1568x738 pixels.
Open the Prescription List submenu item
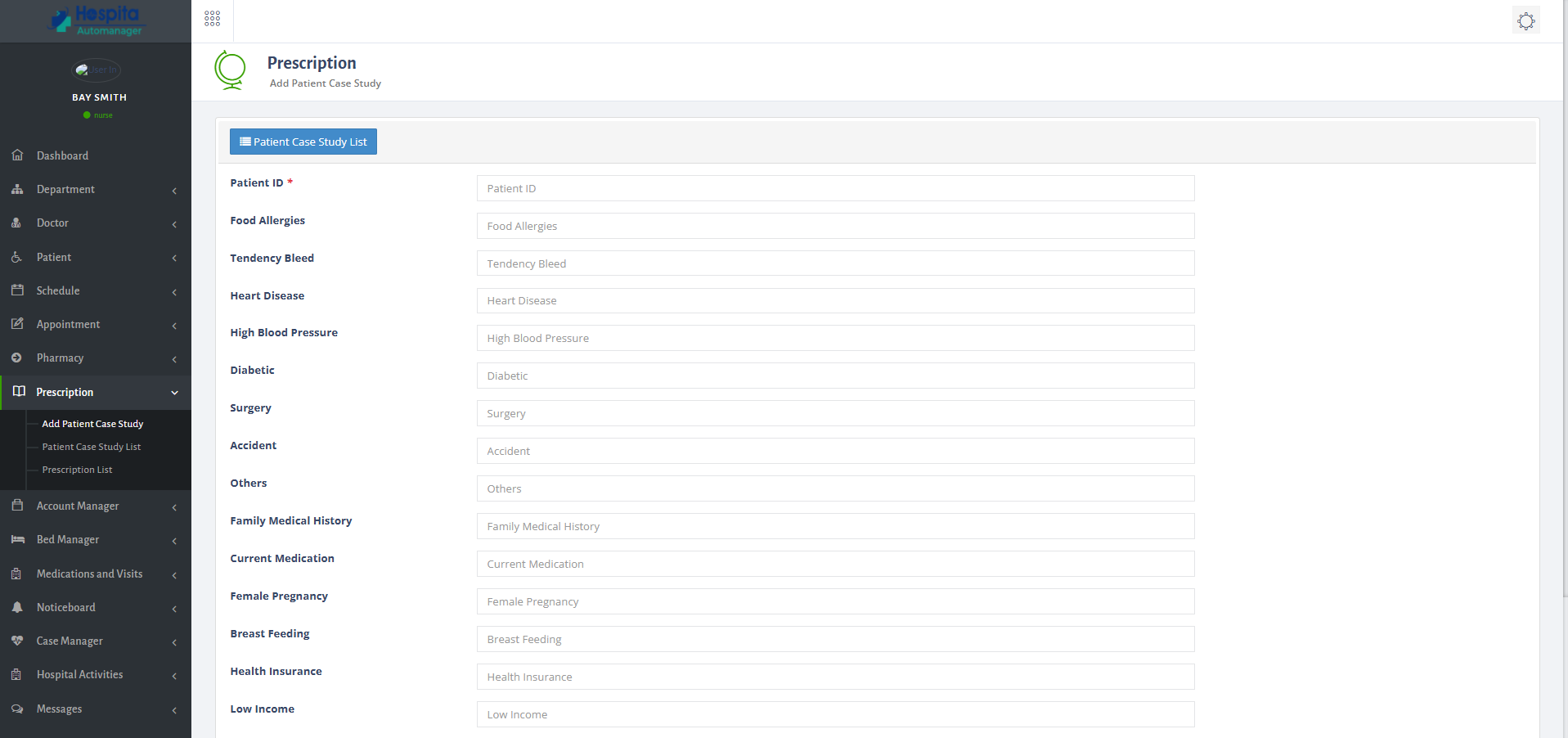77,469
